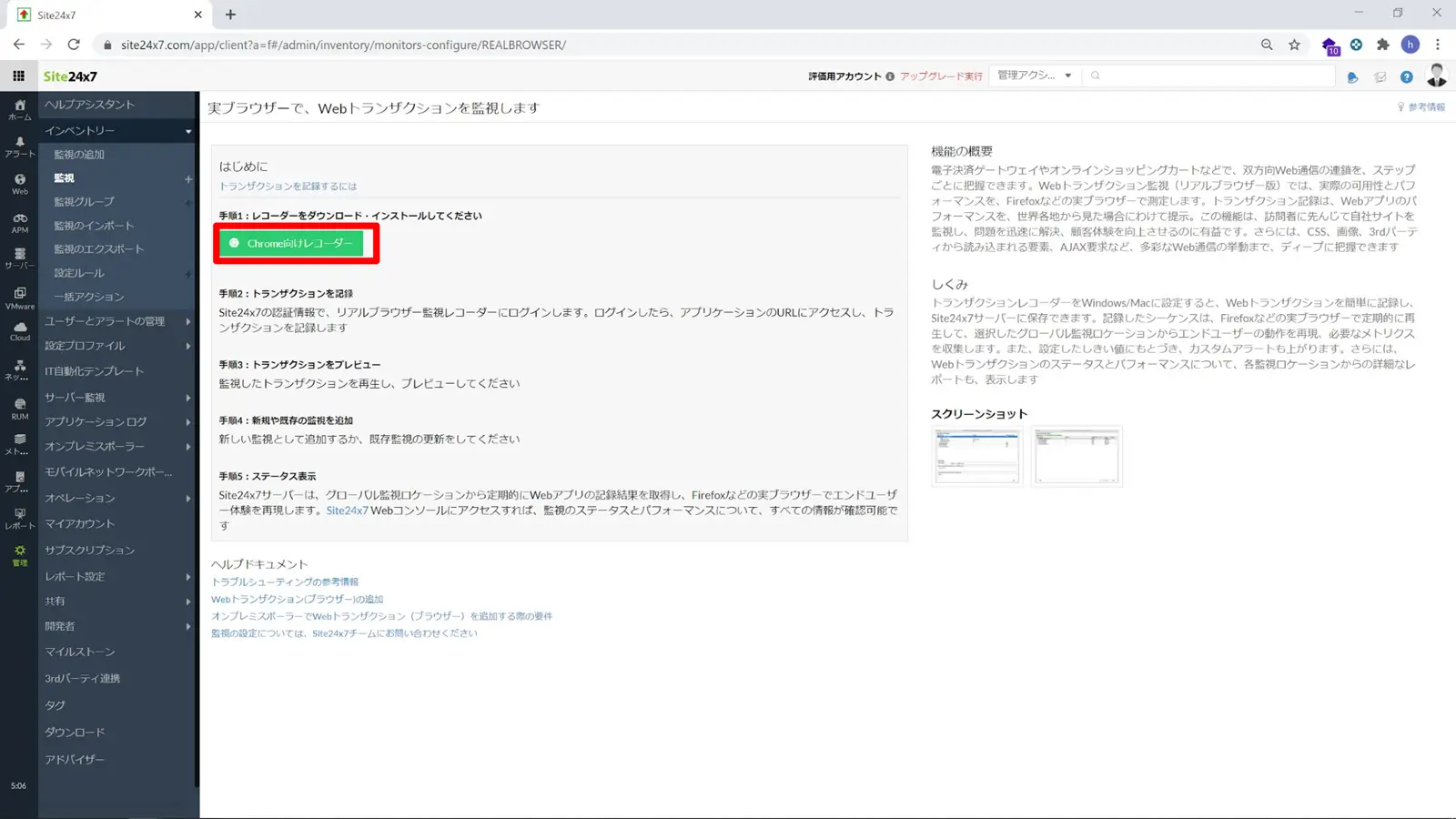This screenshot has width=1456, height=819.
Task: Select the 管理 gear icon
Action: click(x=19, y=555)
